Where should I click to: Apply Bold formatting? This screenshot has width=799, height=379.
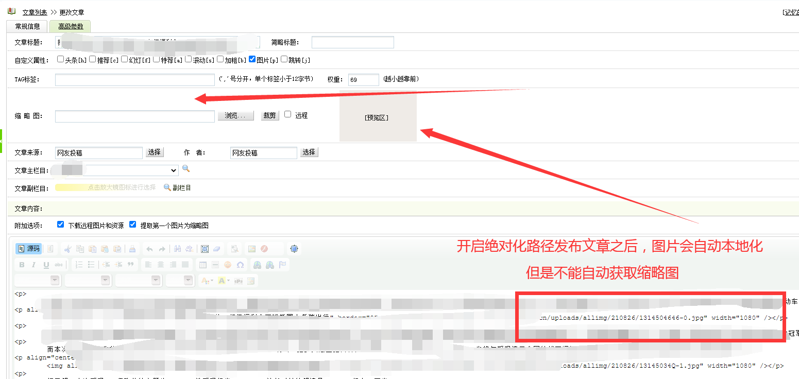point(22,264)
